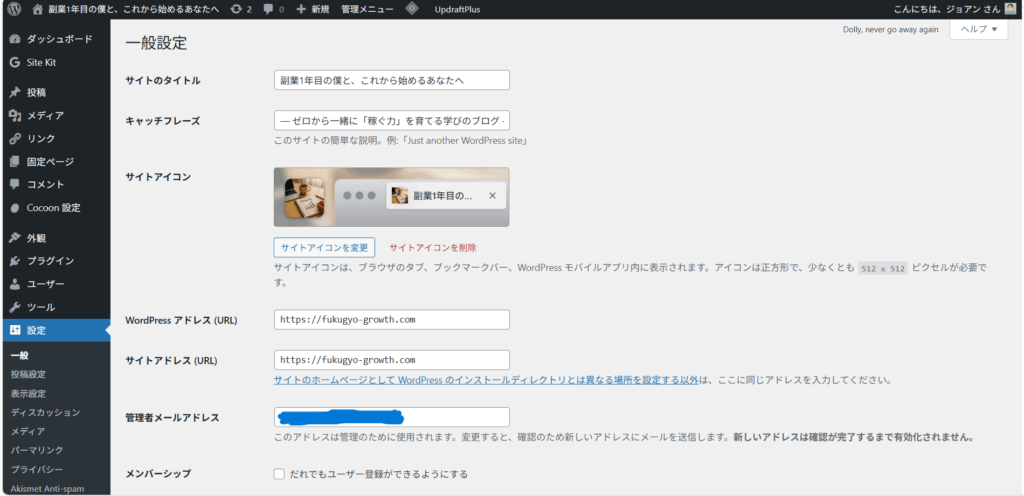Expand the ヘルプ help dropdown
1024x496 pixels.
[x=978, y=30]
